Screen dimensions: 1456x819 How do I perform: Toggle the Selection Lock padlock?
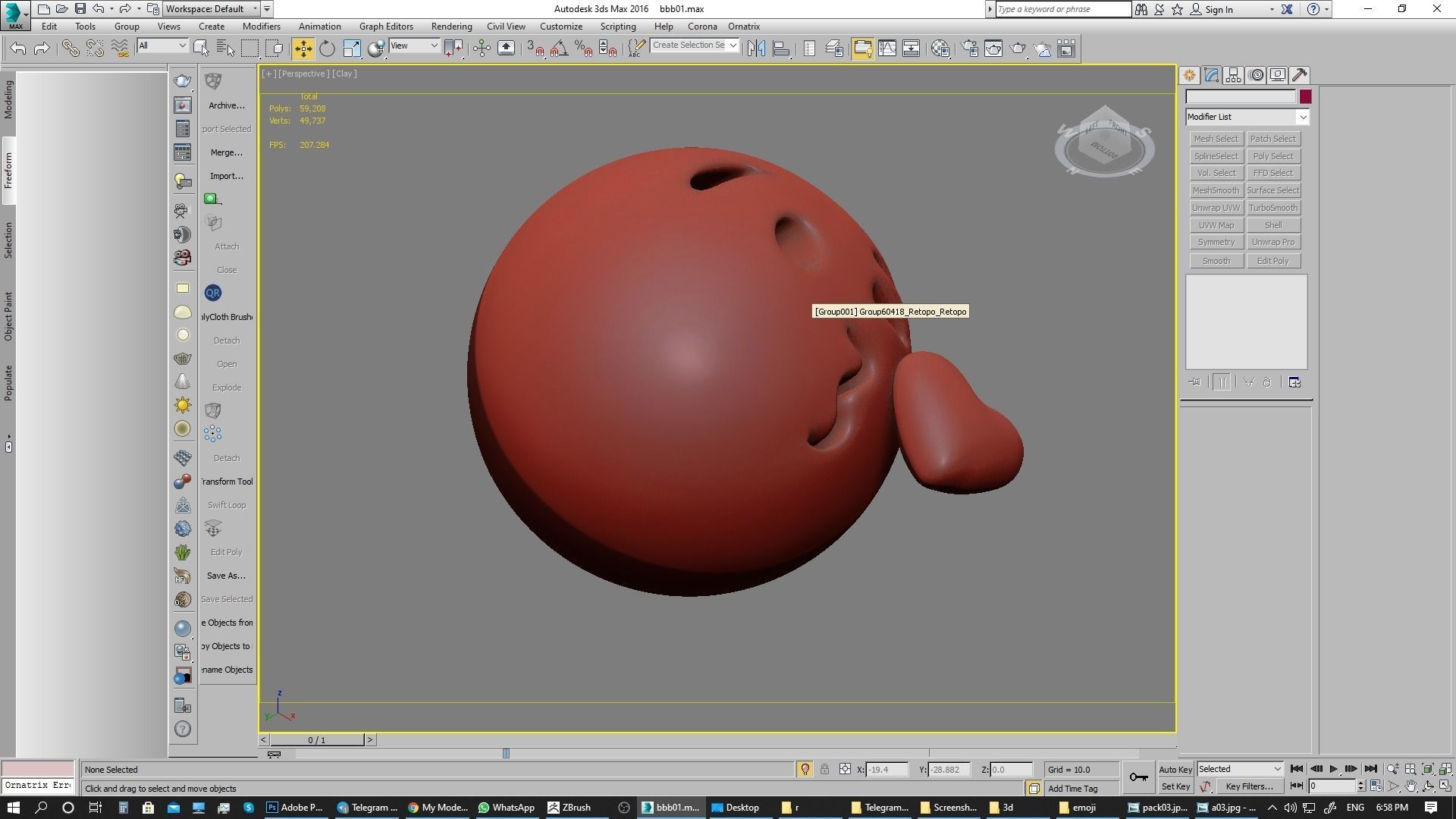pyautogui.click(x=824, y=769)
